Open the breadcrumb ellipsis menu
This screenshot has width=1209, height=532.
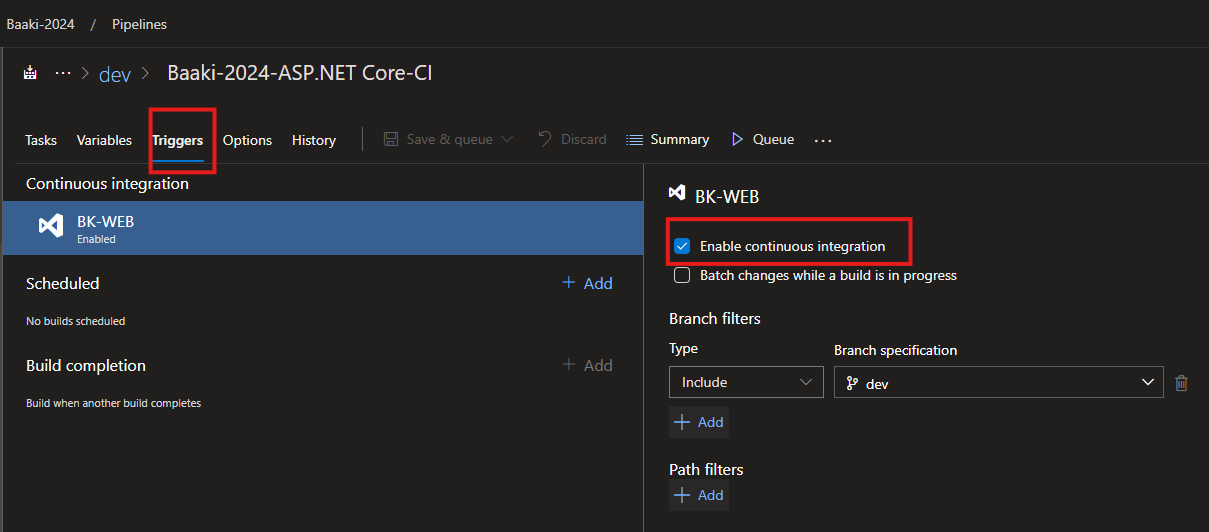click(x=63, y=73)
